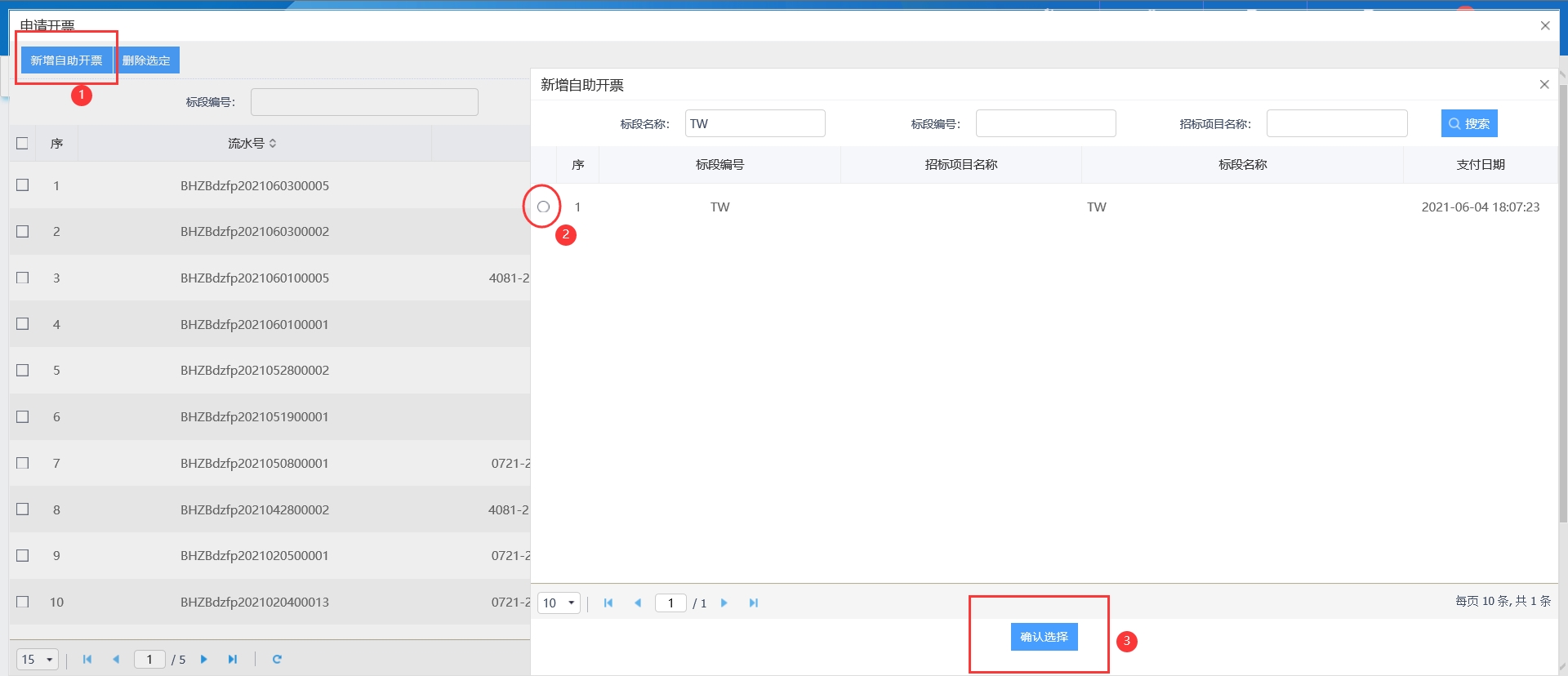Go to previous page in left table pager

(116, 660)
